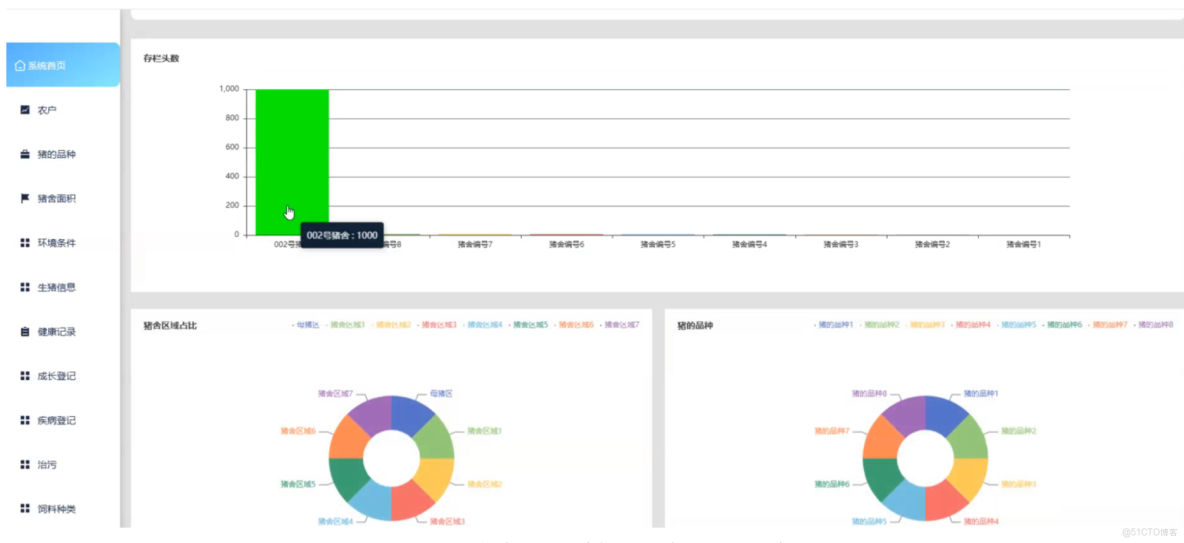This screenshot has height=543, width=1184.
Task: Open the 疾病登记 menu item
Action: pos(57,421)
